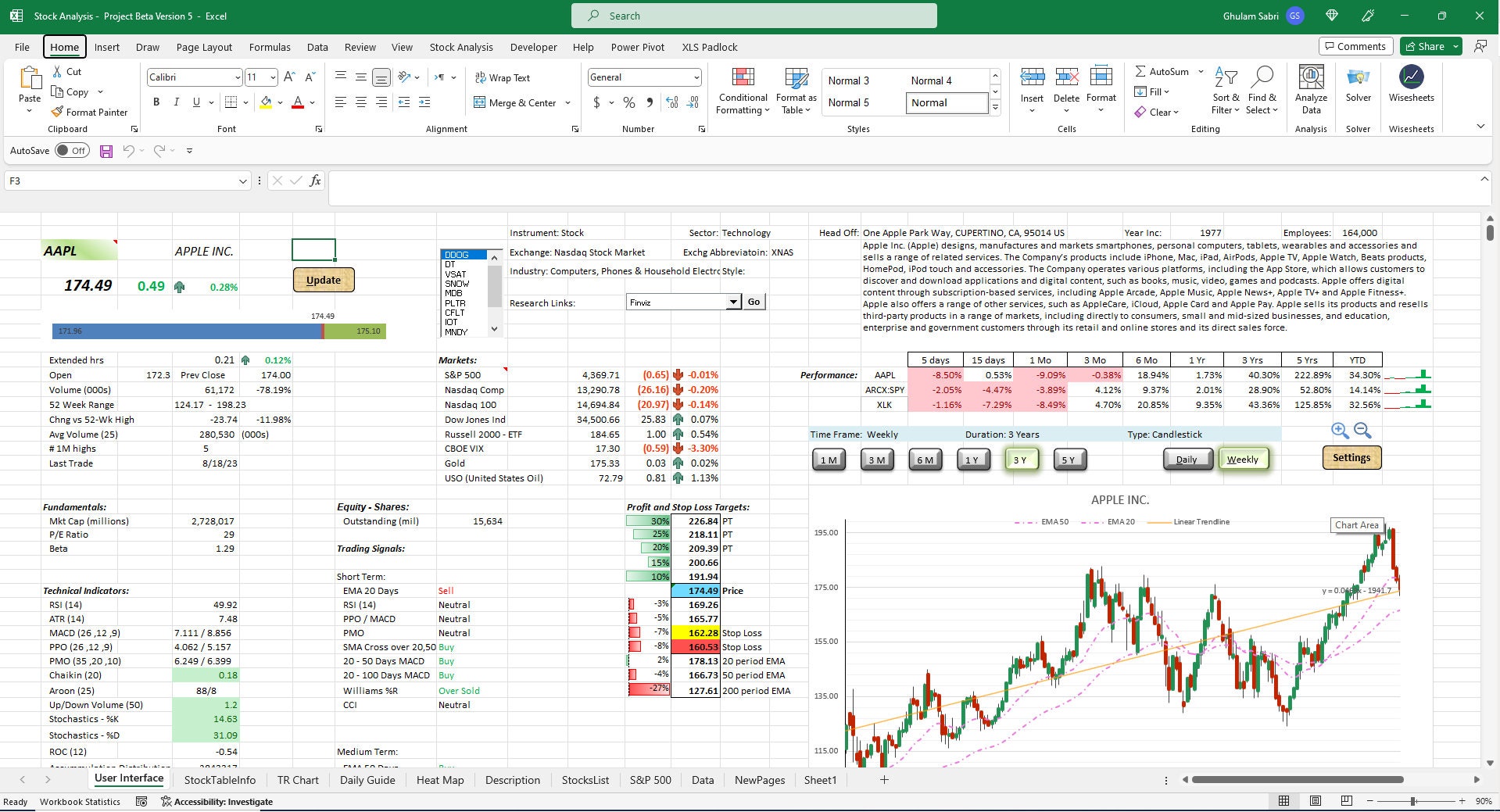Image resolution: width=1500 pixels, height=812 pixels.
Task: Open chart Settings
Action: pos(1351,458)
